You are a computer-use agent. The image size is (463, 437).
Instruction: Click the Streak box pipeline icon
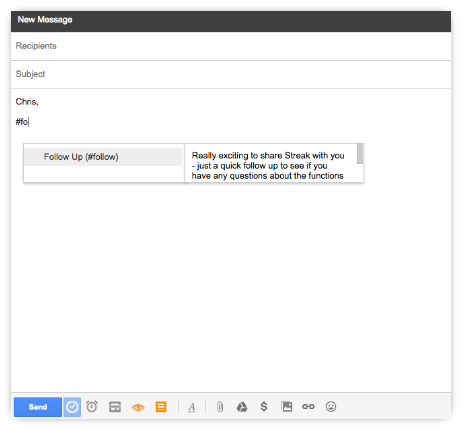[x=115, y=407]
